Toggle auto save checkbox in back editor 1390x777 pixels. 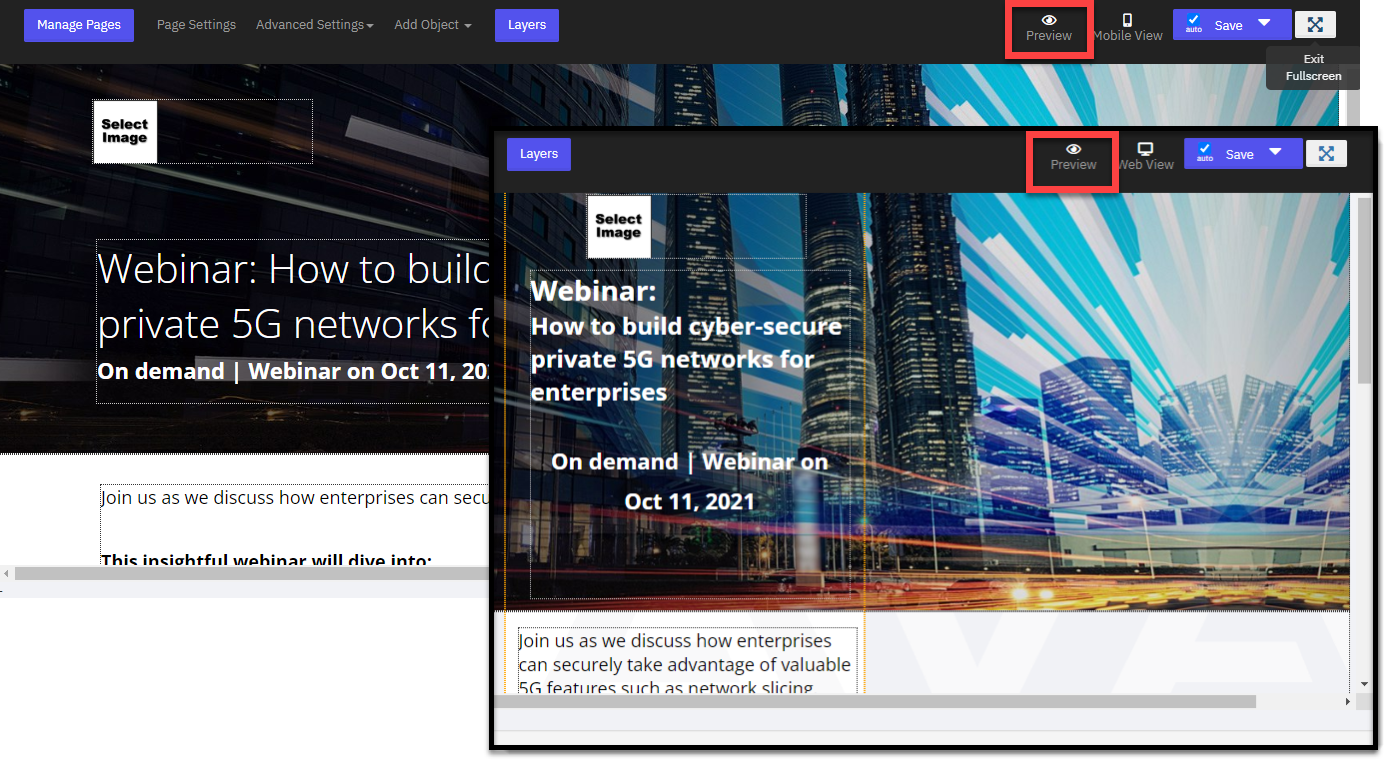coord(1194,20)
